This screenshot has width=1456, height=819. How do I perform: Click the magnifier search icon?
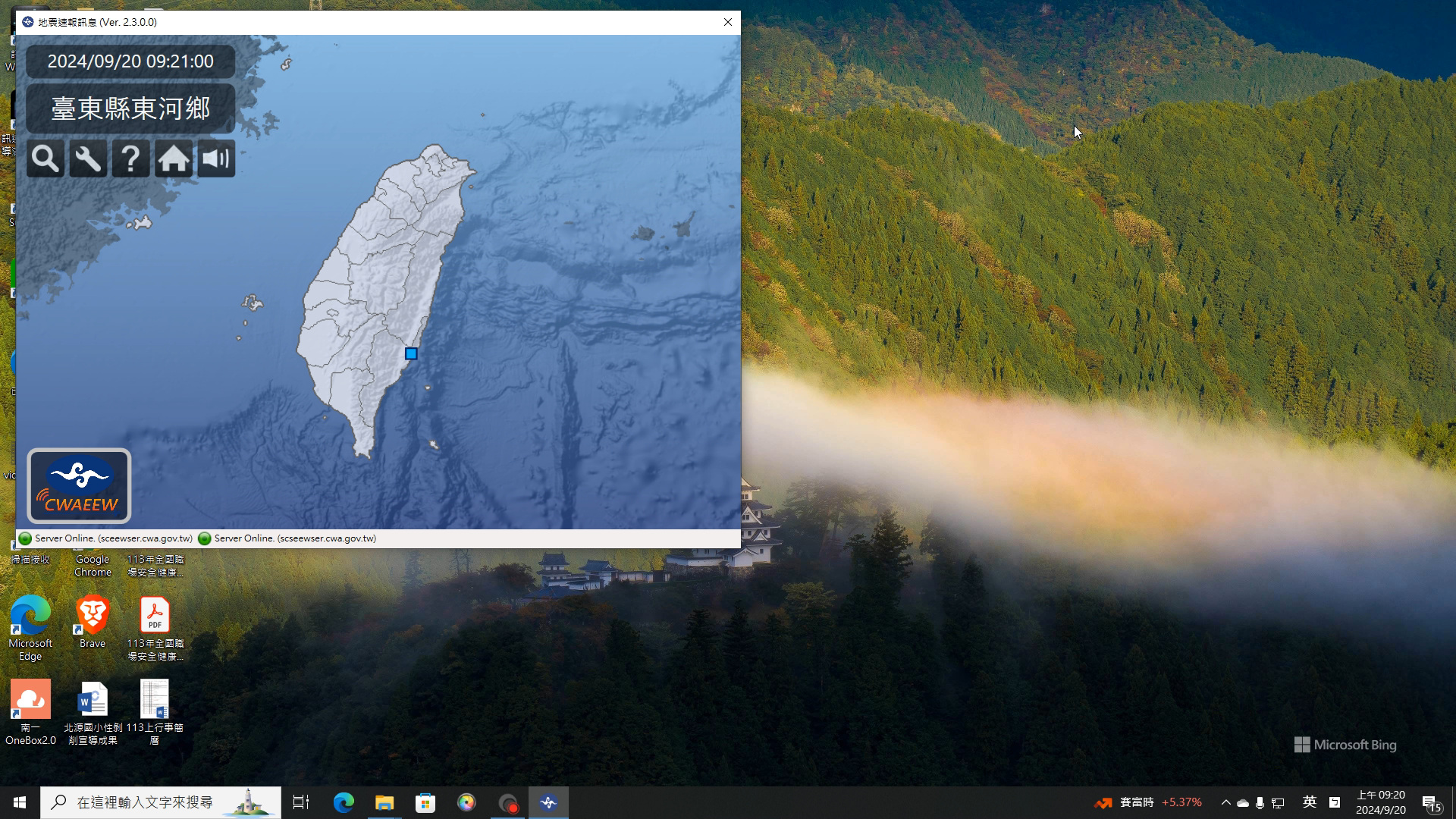point(45,159)
